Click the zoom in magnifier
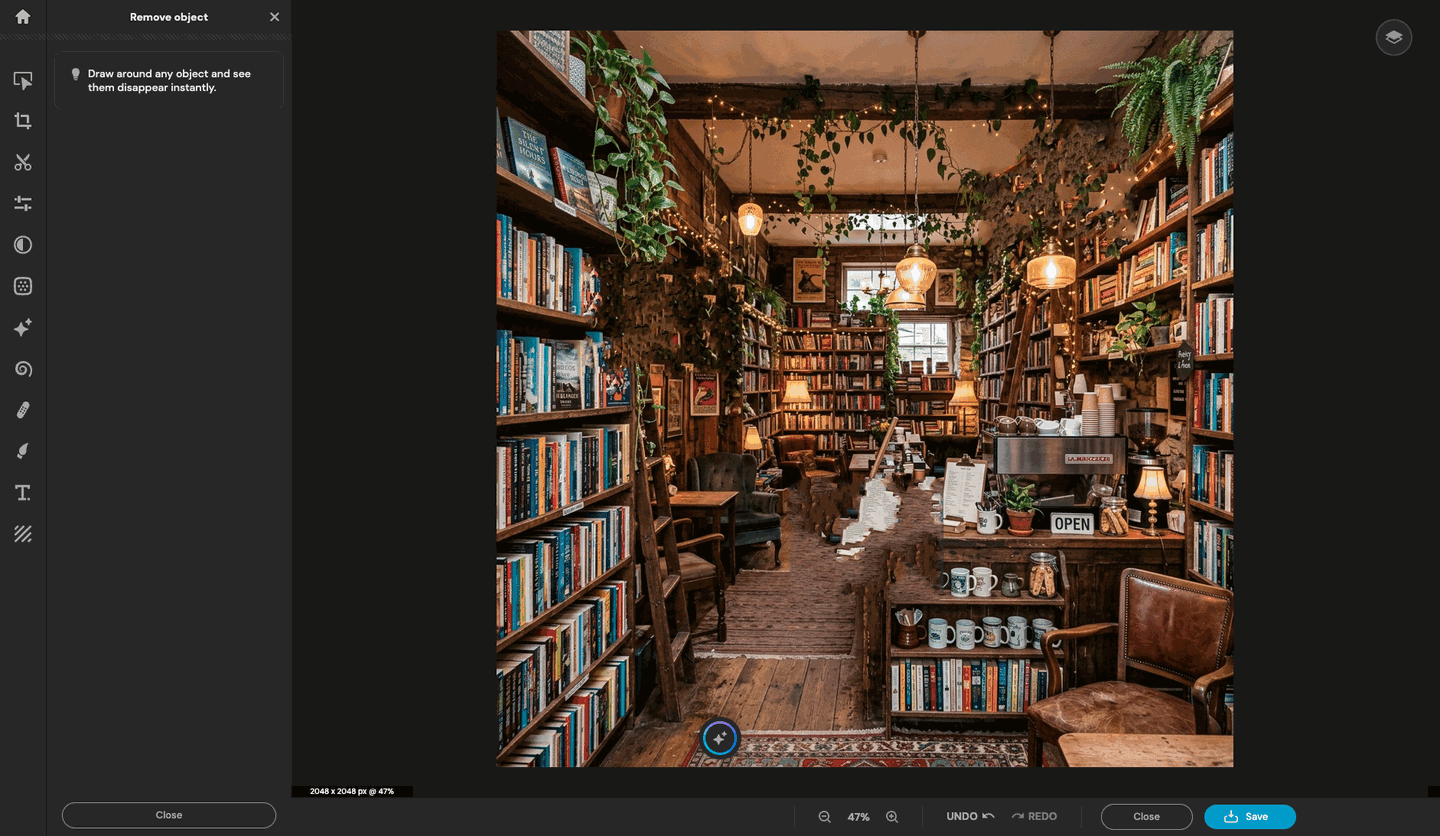The height and width of the screenshot is (836, 1440). (x=892, y=817)
